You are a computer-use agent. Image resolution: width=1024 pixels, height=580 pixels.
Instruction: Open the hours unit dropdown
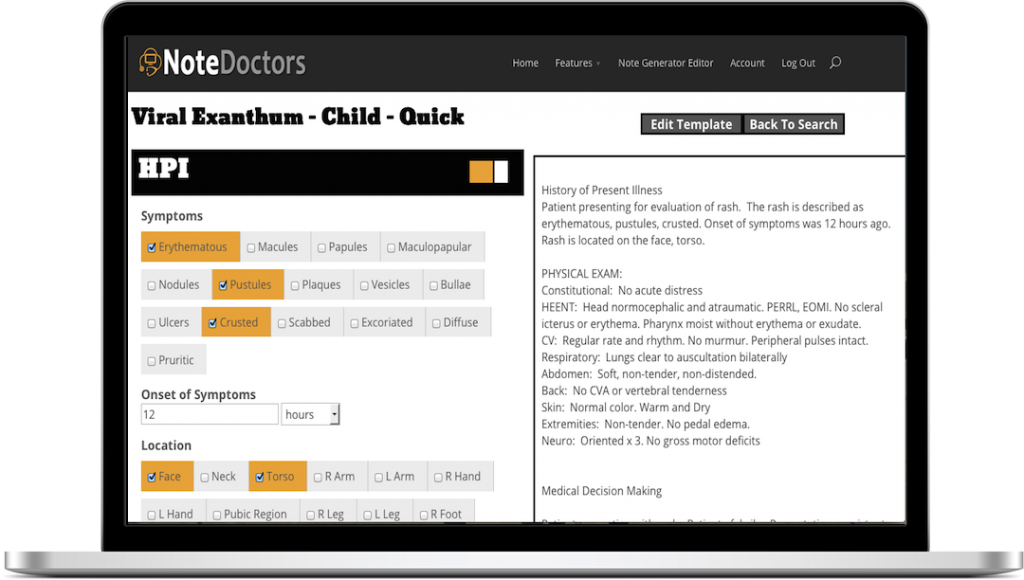point(310,414)
